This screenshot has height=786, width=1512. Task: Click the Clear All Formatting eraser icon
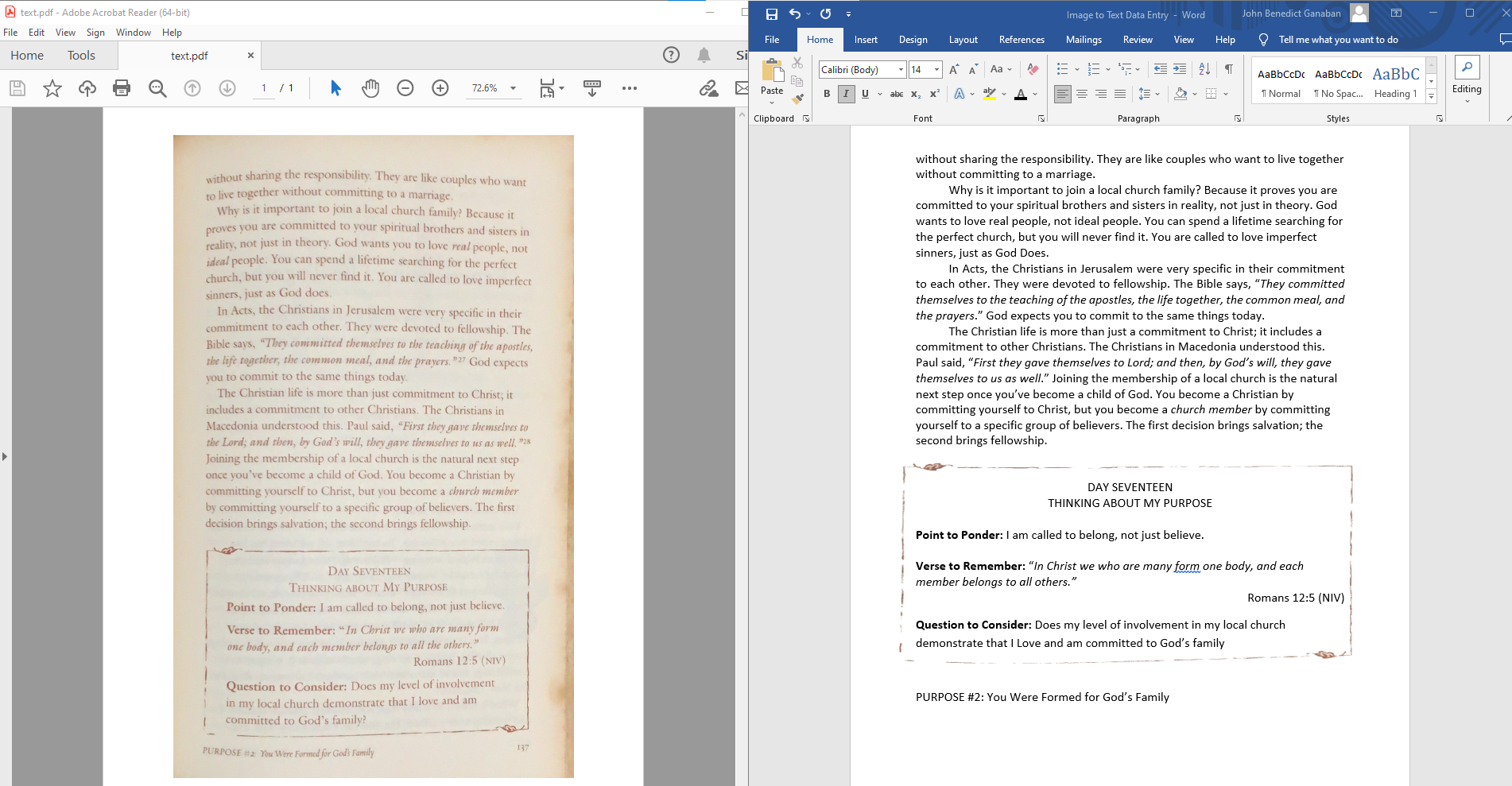pyautogui.click(x=1033, y=69)
